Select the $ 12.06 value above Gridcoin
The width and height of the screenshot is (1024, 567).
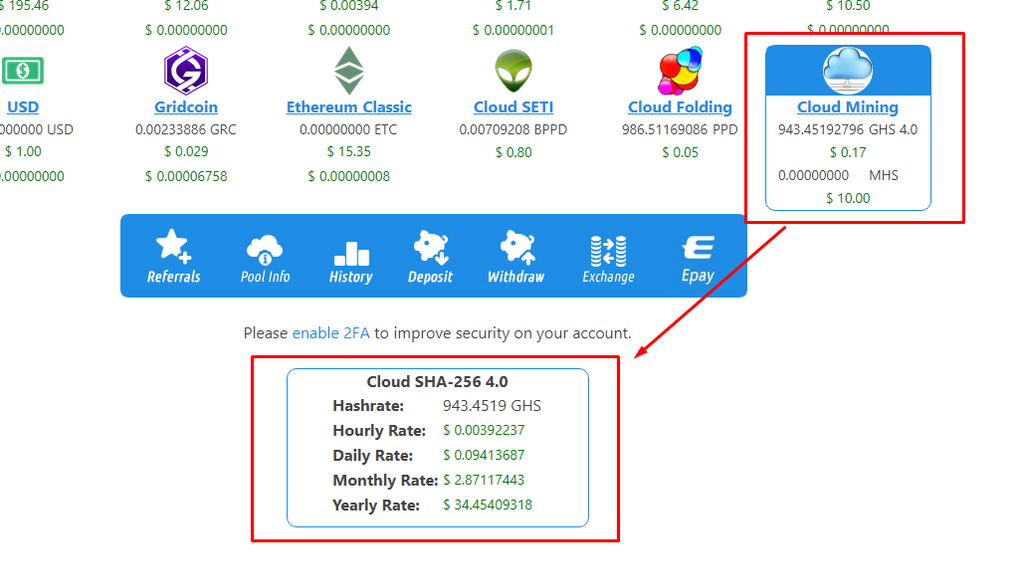click(186, 6)
